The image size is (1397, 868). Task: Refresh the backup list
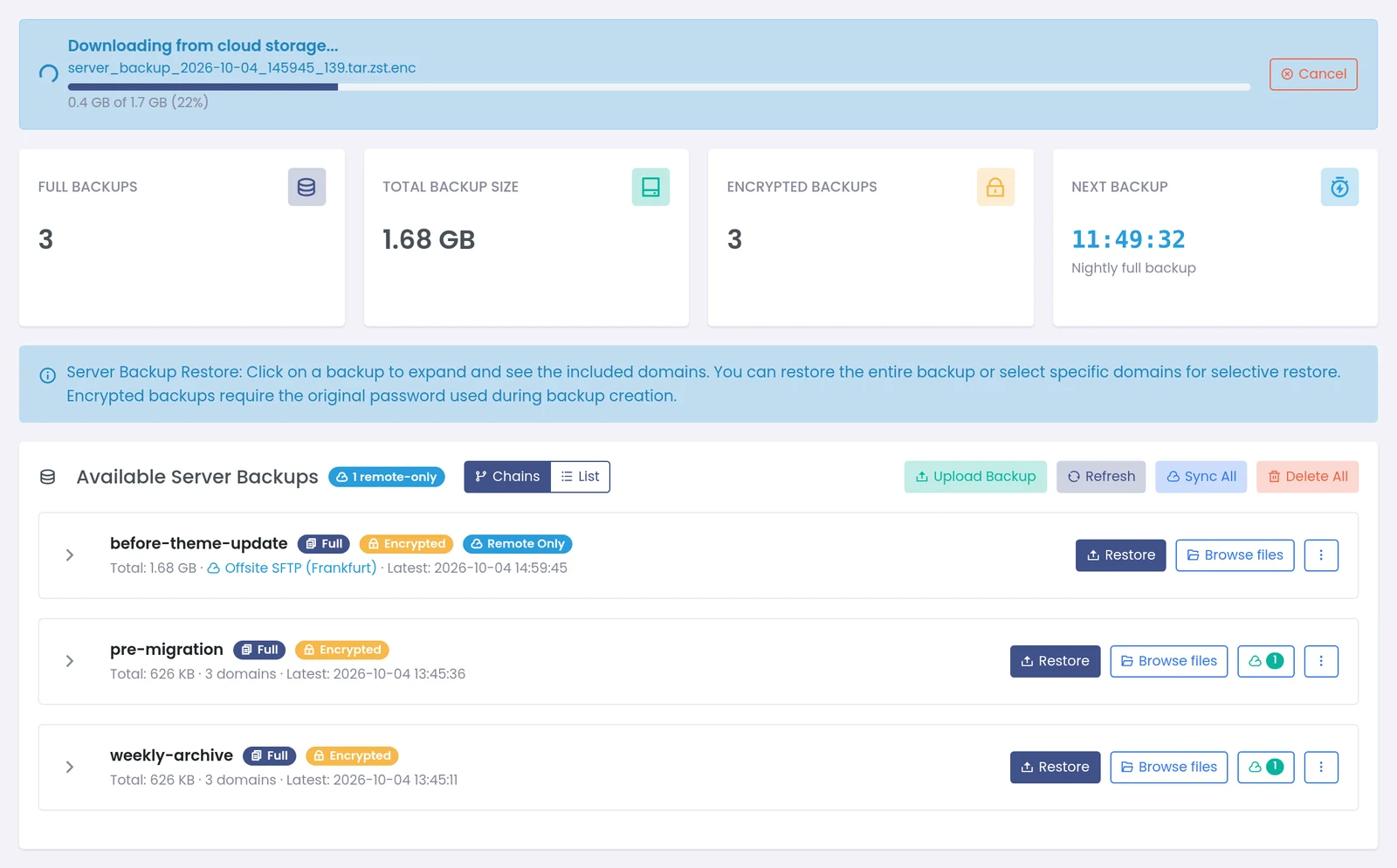point(1101,477)
